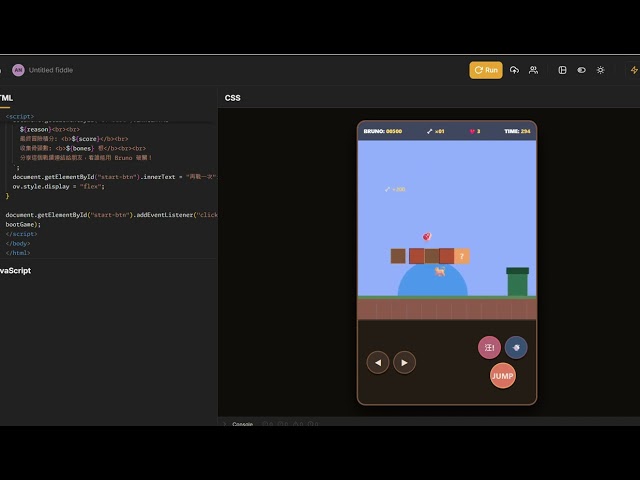Click the cloud upload save icon
The image size is (640, 480).
tap(514, 70)
